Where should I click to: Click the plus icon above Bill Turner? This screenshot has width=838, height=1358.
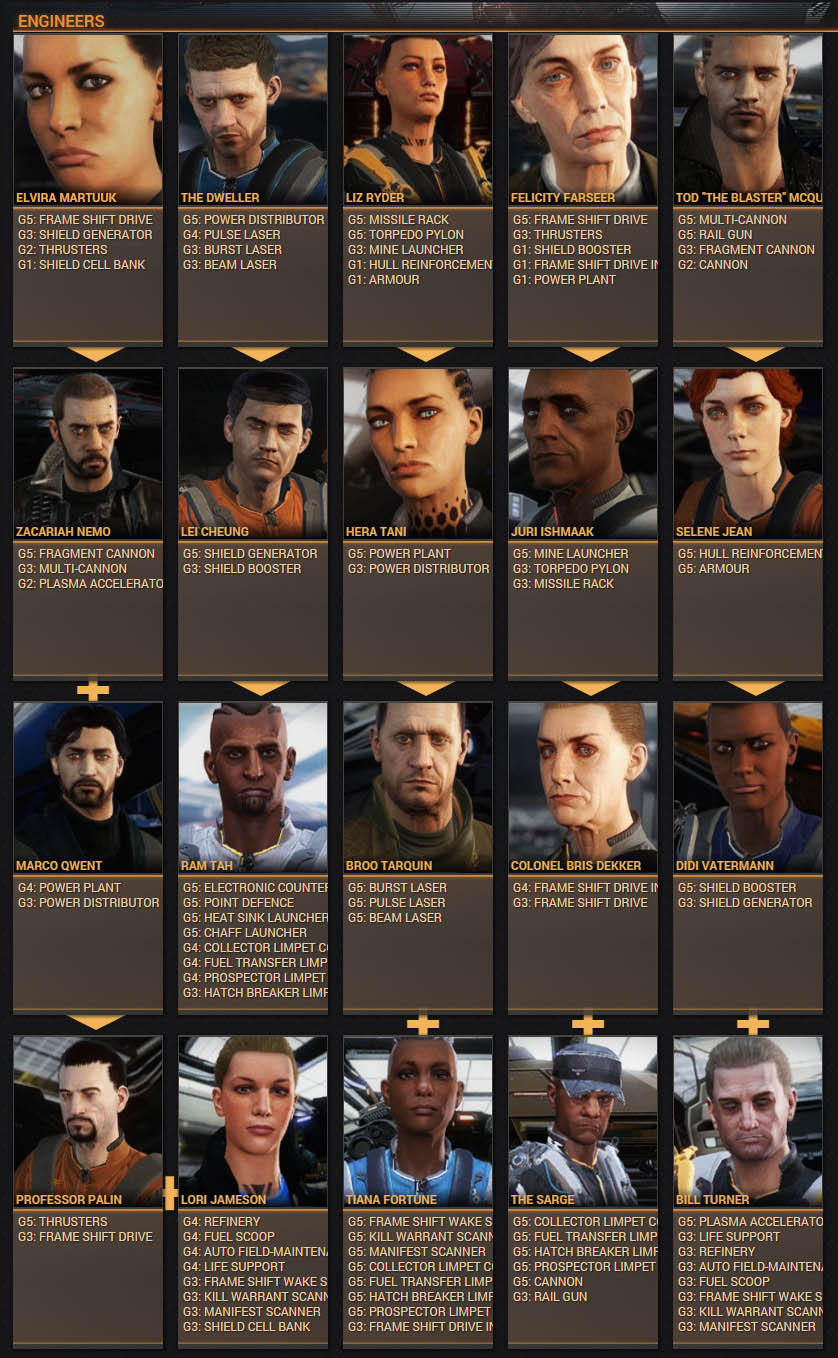pos(752,1024)
